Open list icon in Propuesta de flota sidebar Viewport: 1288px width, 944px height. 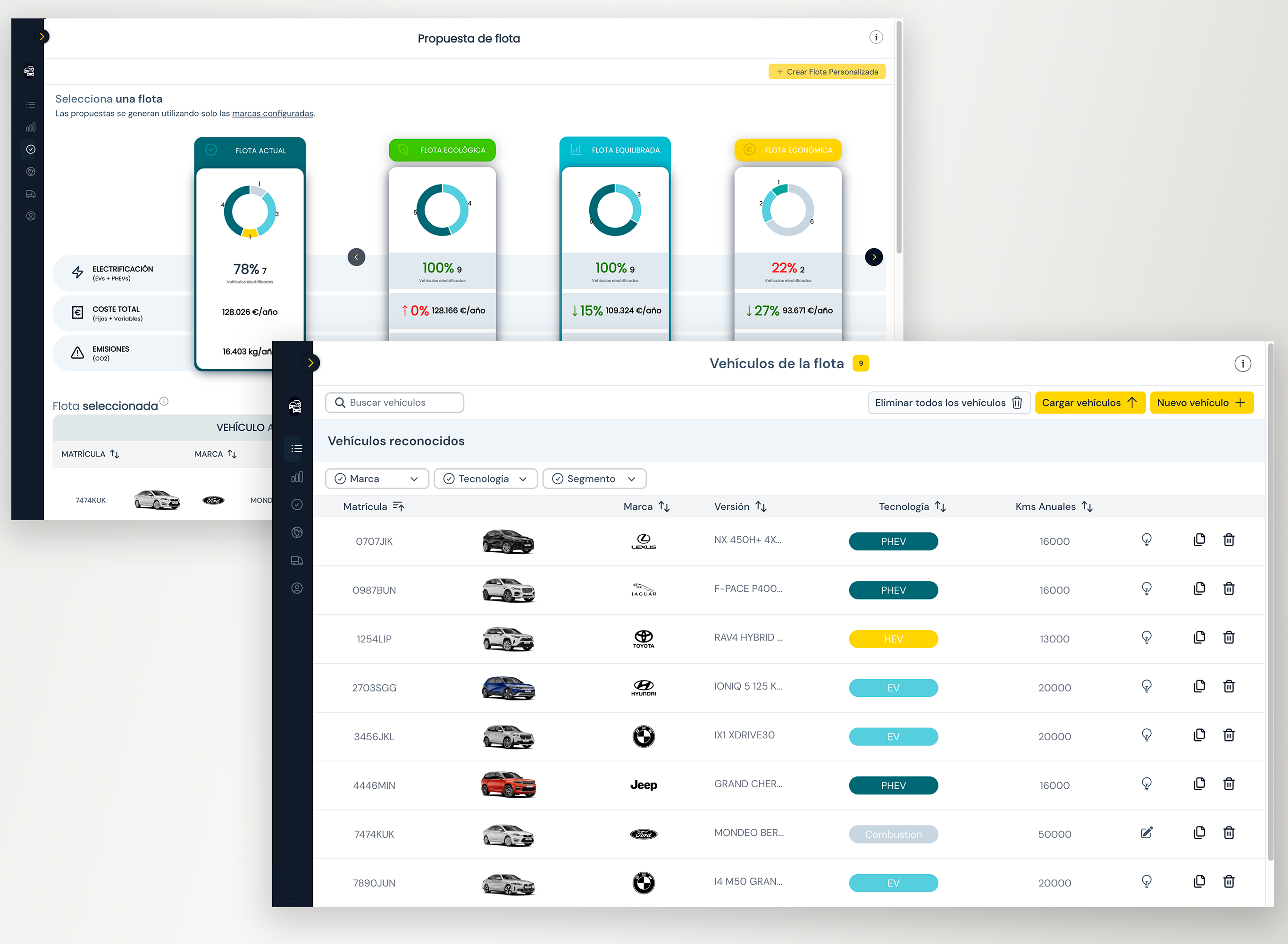30,105
